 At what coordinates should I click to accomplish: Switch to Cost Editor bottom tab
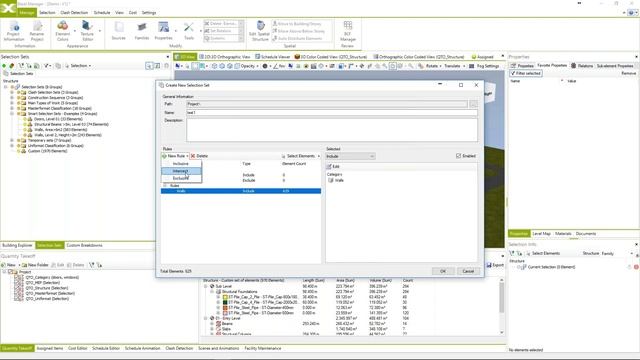click(x=78, y=349)
